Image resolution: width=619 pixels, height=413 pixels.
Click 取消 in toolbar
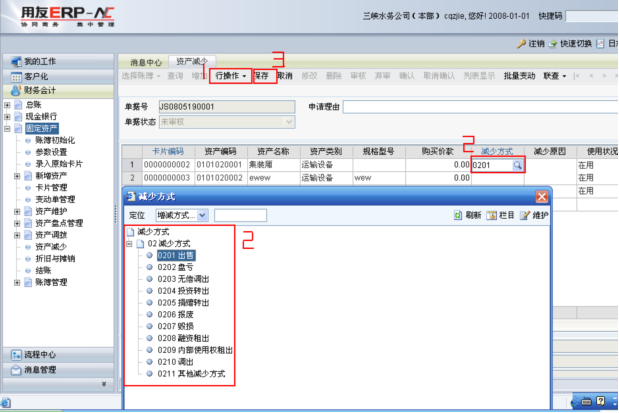pos(285,76)
